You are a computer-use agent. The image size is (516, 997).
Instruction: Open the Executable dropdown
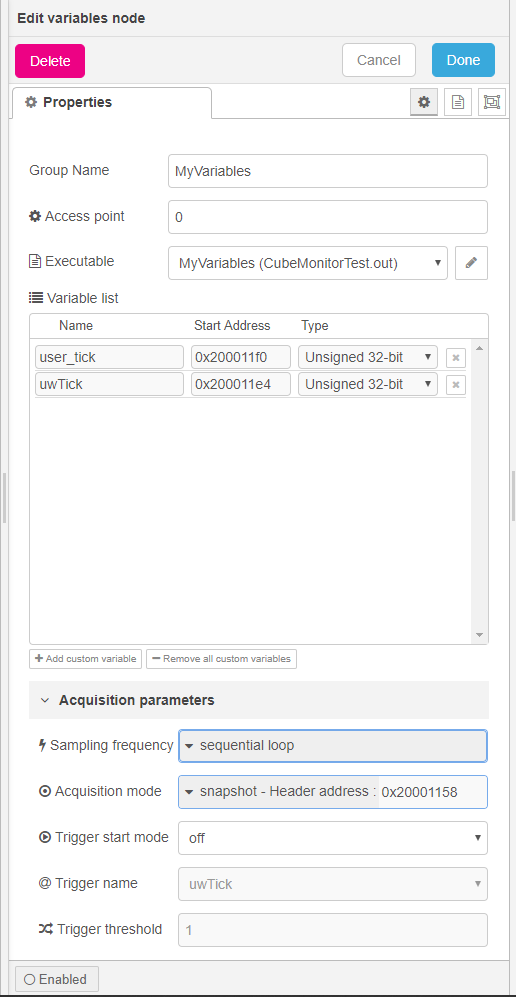tap(308, 263)
